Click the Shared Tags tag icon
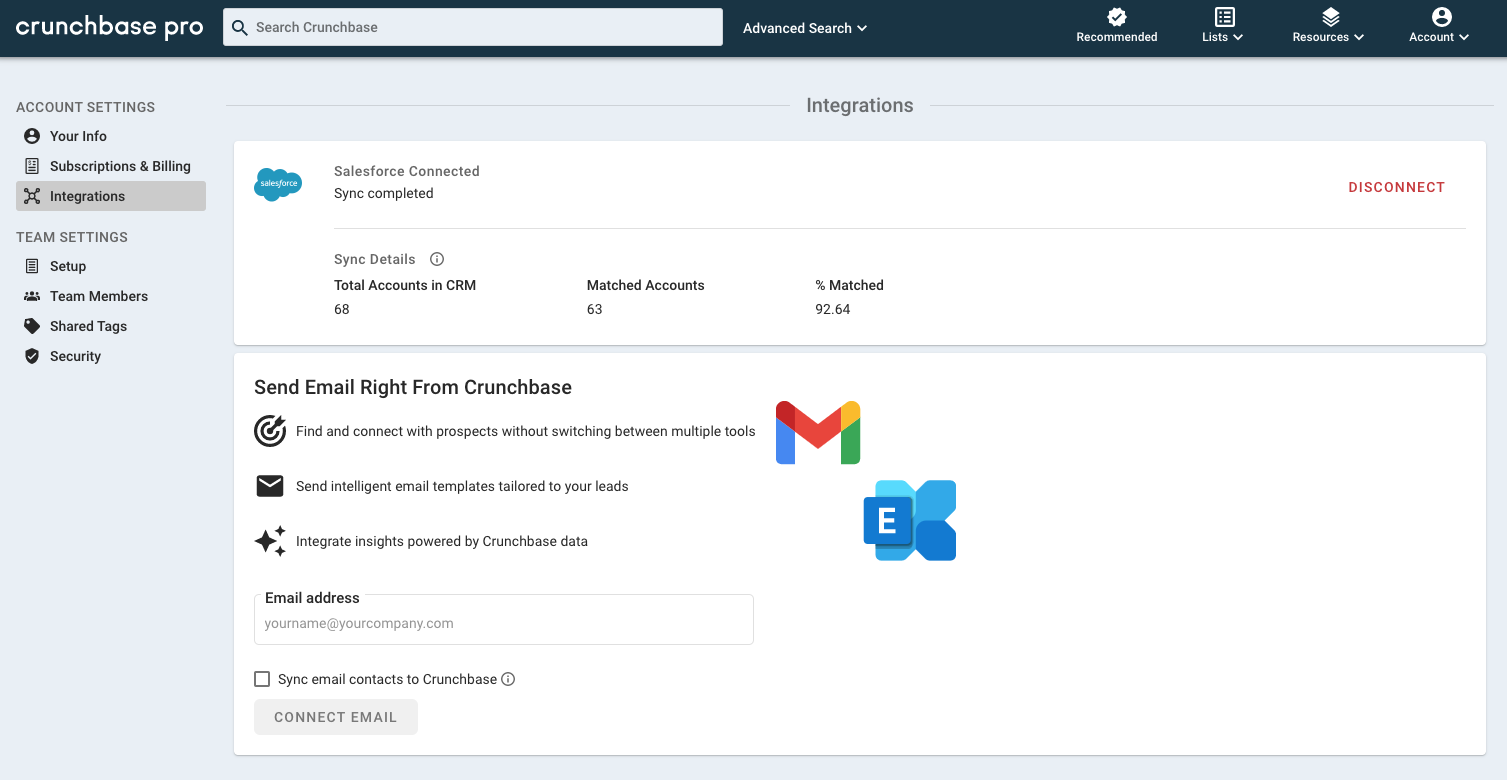 pyautogui.click(x=32, y=326)
